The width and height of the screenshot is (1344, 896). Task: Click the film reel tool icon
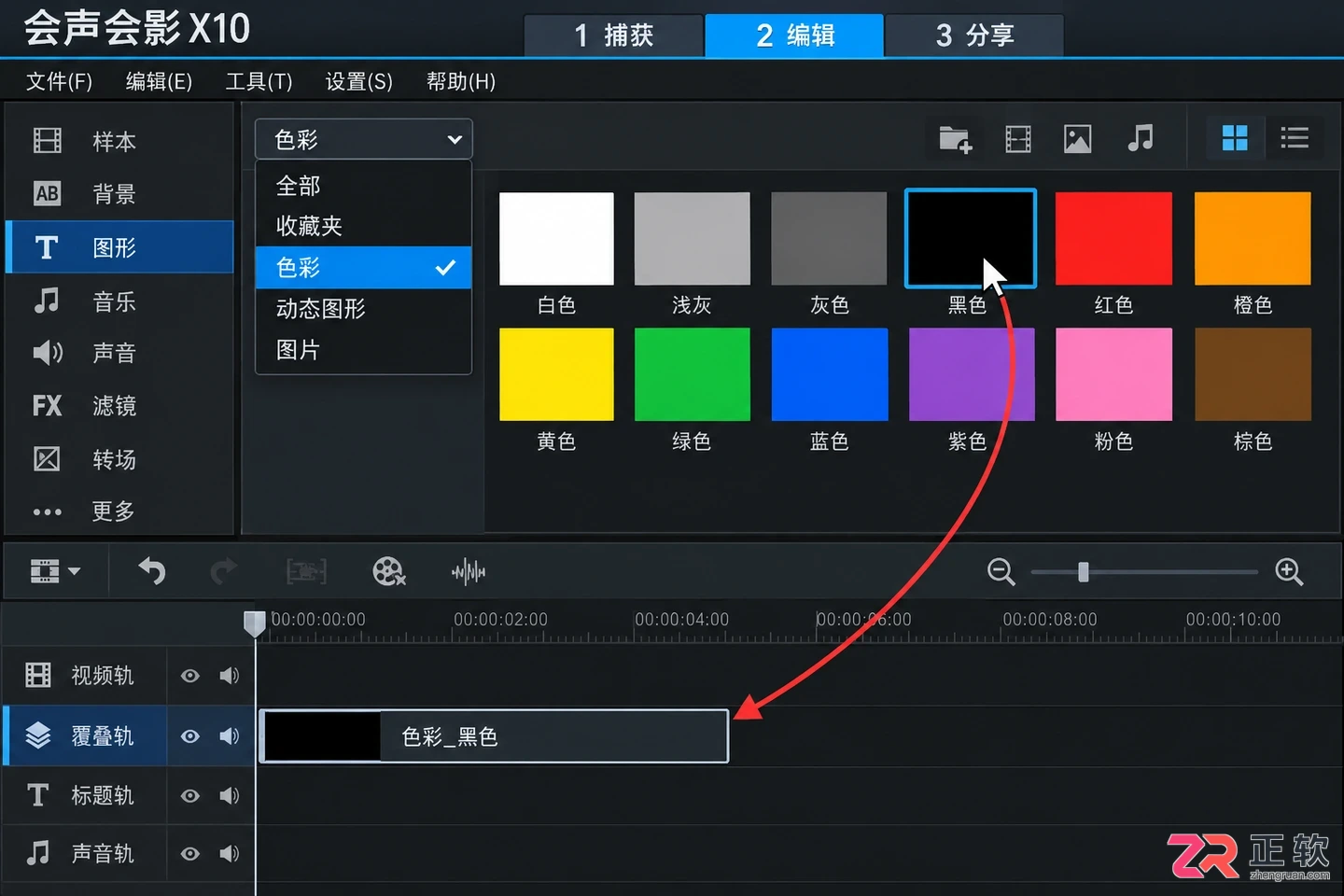388,571
